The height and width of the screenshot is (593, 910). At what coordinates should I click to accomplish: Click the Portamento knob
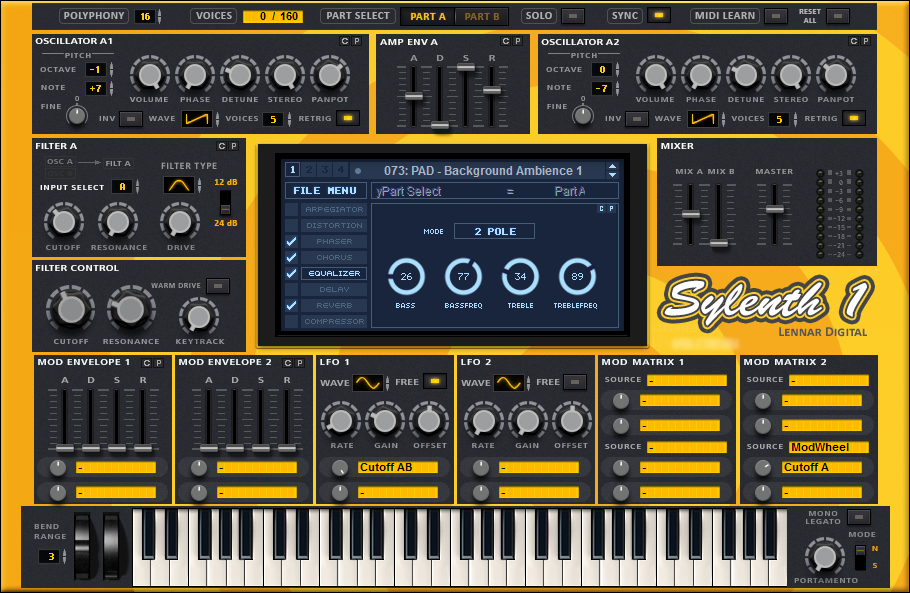click(825, 557)
